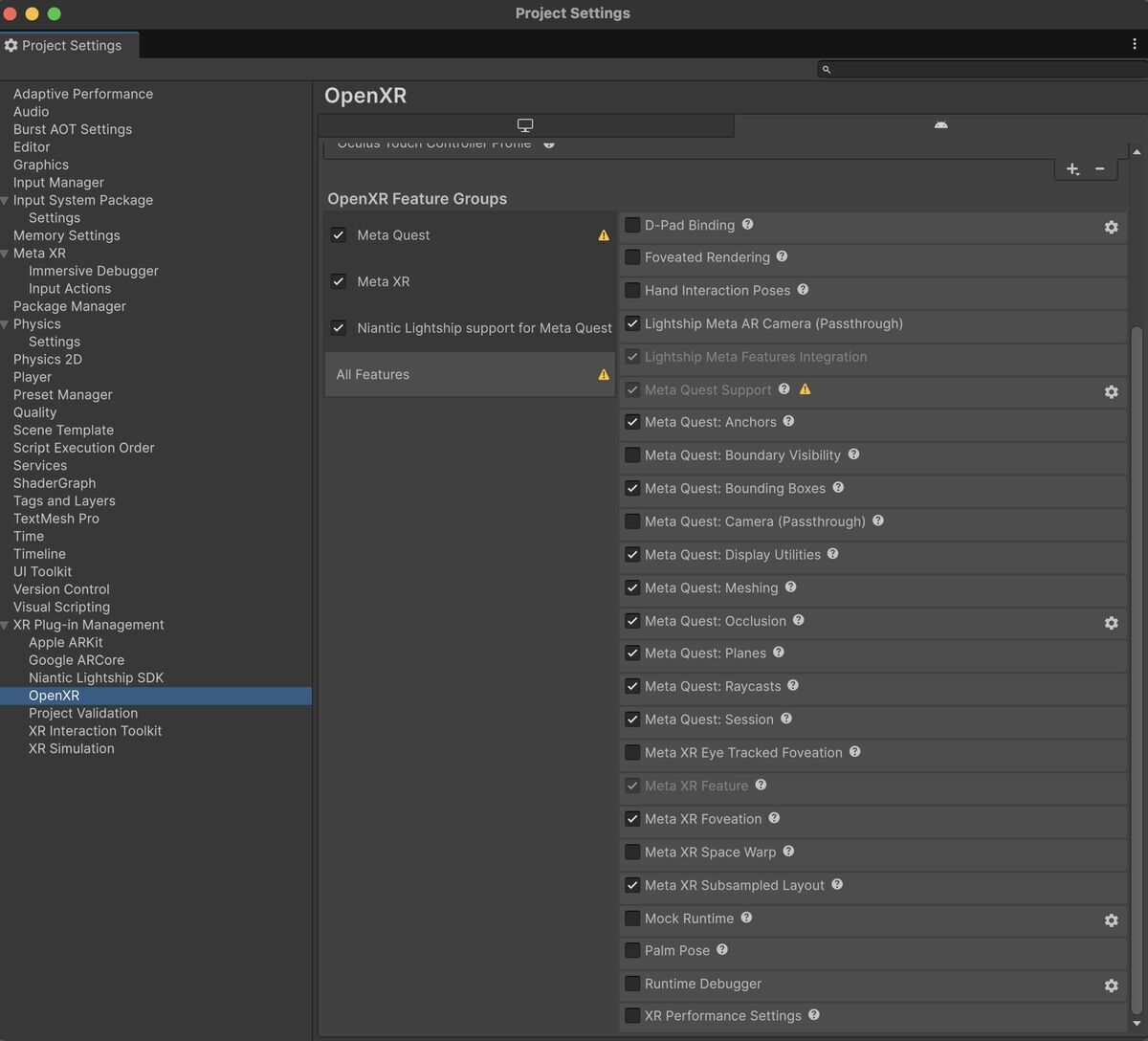This screenshot has width=1148, height=1041.
Task: Click help icon next to D-Pad Binding
Action: (748, 224)
